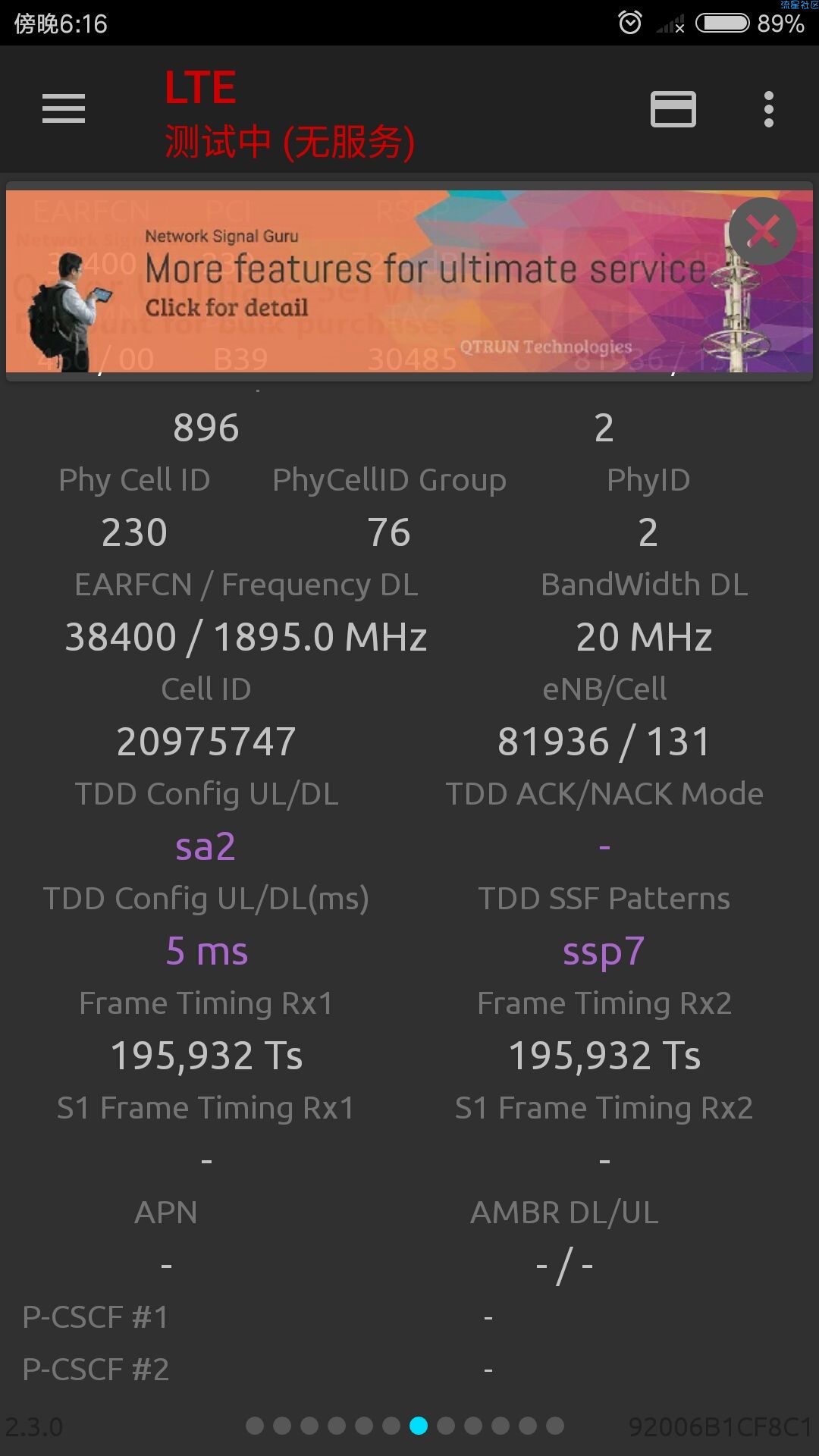Tap the EARFCN value 38400 / 1895.0 MHz

pyautogui.click(x=246, y=637)
